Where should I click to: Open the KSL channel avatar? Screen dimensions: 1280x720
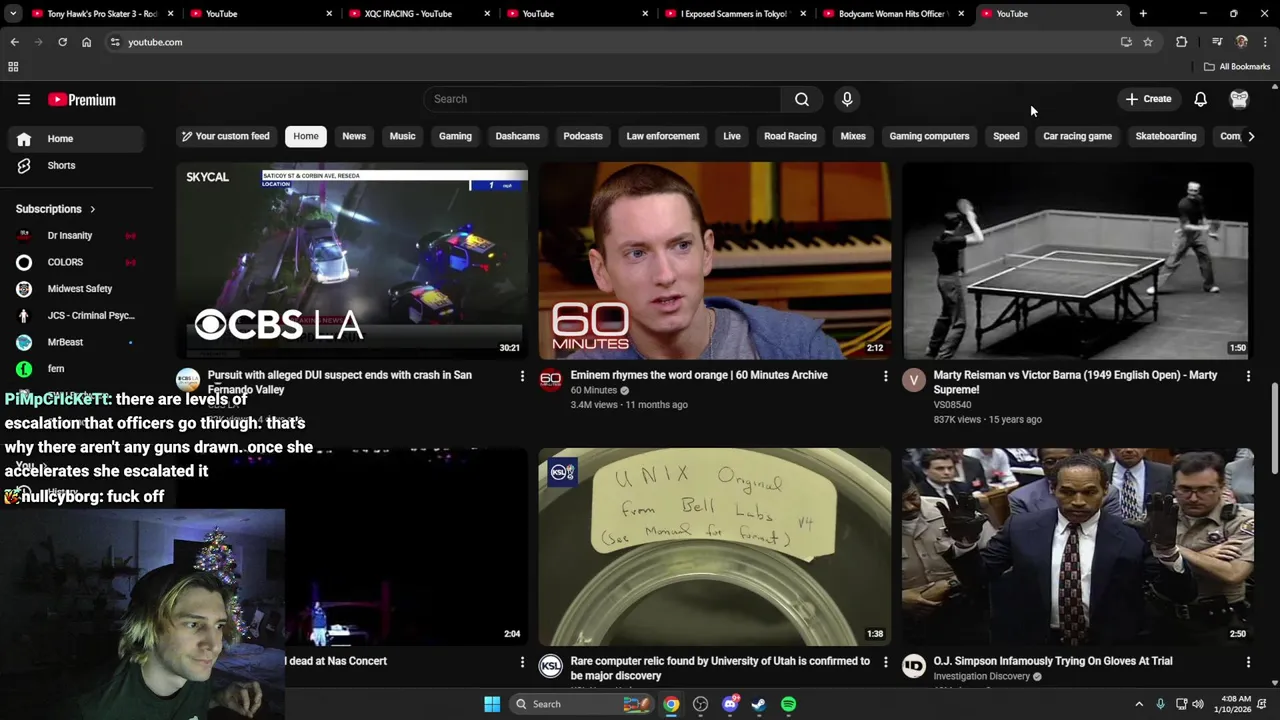tap(550, 666)
